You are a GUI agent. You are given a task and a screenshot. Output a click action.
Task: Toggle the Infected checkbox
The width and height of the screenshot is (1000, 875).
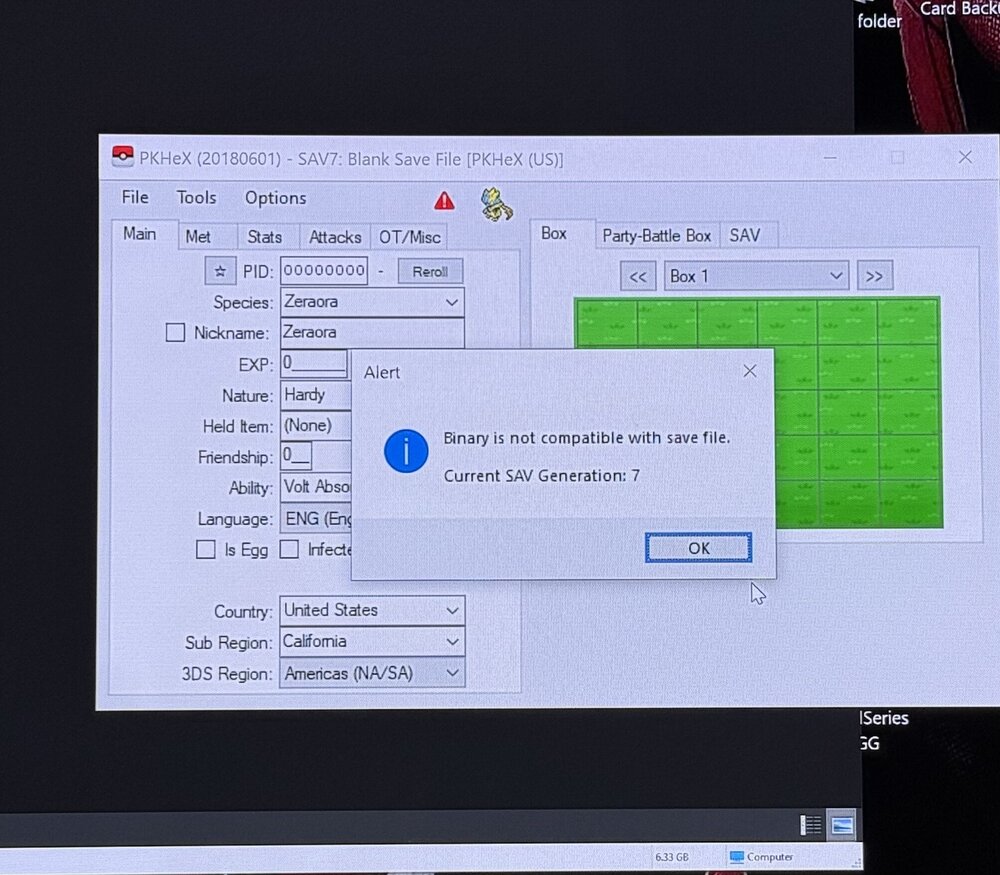pos(289,549)
